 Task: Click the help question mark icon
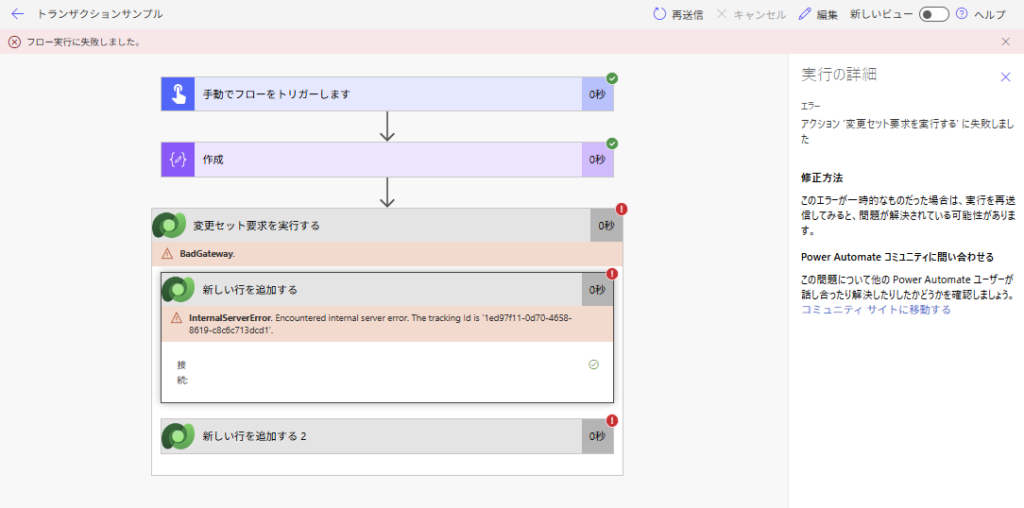click(962, 14)
